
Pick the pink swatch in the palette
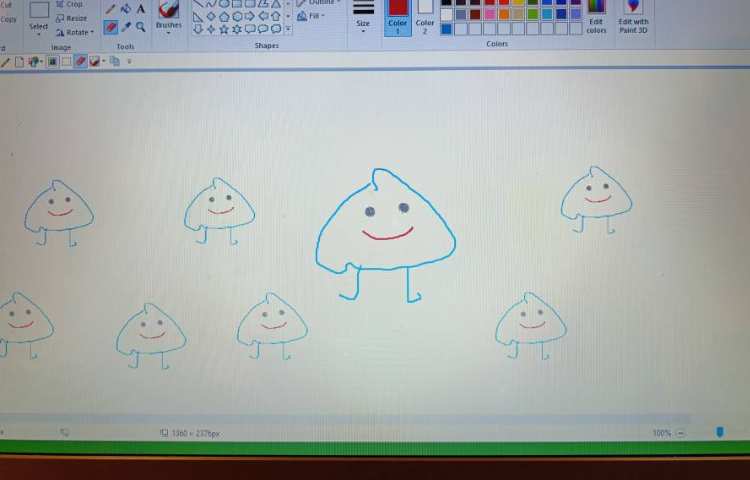pyautogui.click(x=490, y=14)
